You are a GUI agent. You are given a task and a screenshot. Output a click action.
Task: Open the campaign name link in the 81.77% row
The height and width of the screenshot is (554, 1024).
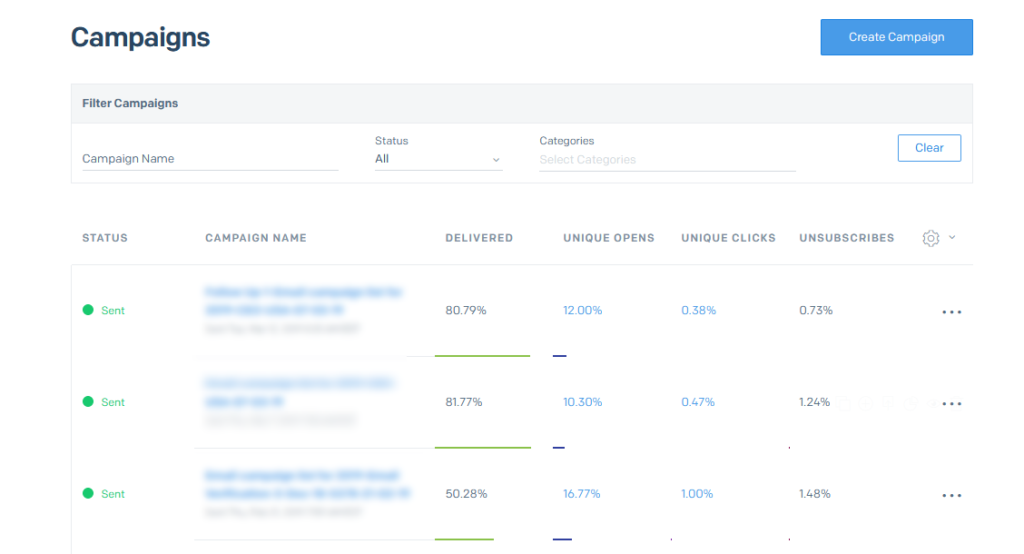299,392
